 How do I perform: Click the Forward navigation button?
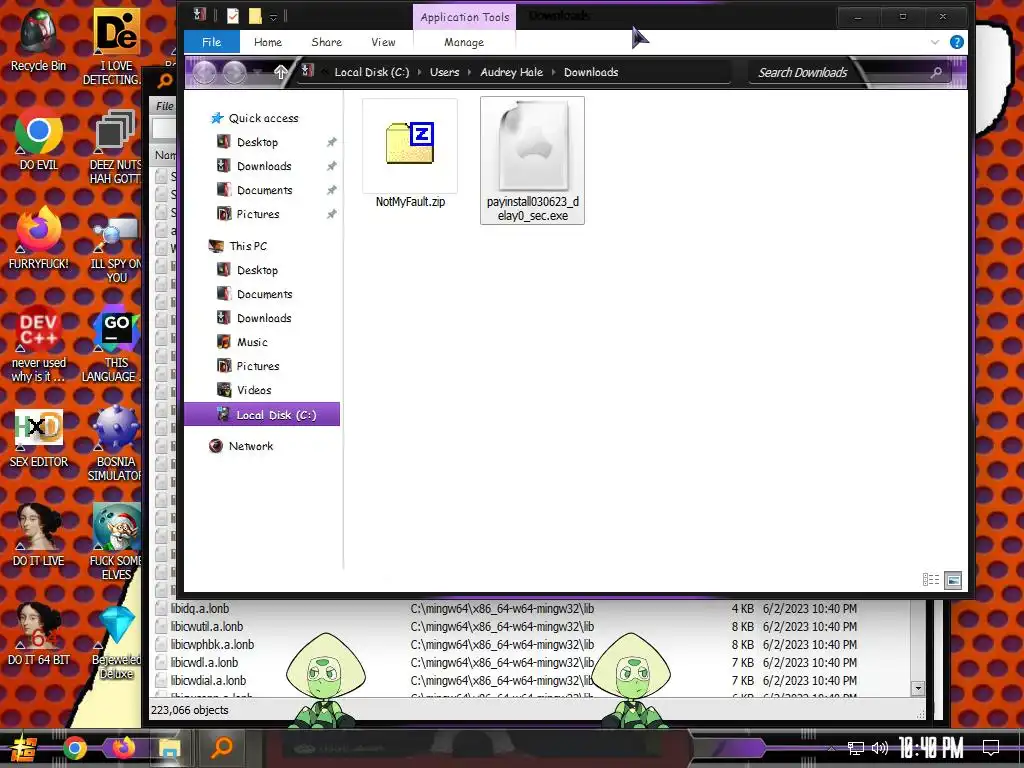point(234,72)
